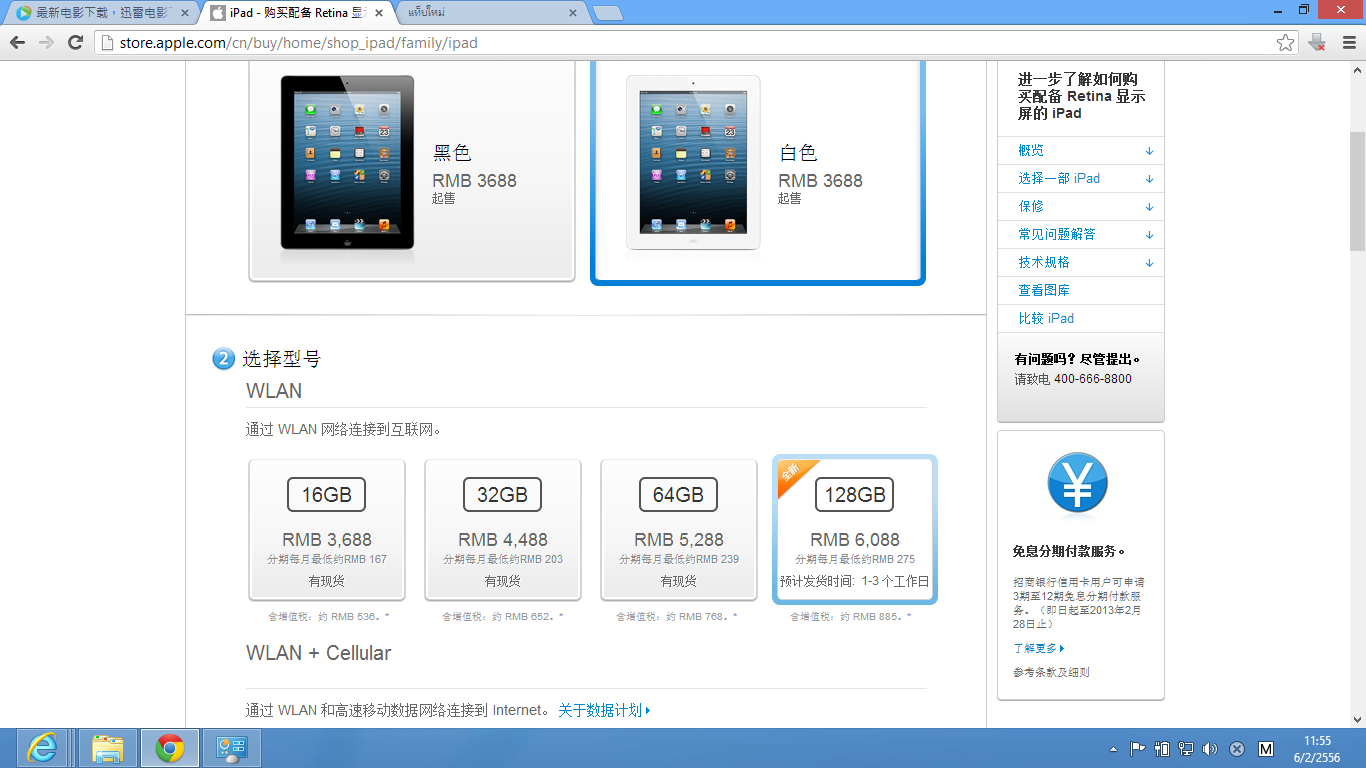Image resolution: width=1366 pixels, height=768 pixels.
Task: Open the network connection tray icon
Action: pyautogui.click(x=1186, y=749)
